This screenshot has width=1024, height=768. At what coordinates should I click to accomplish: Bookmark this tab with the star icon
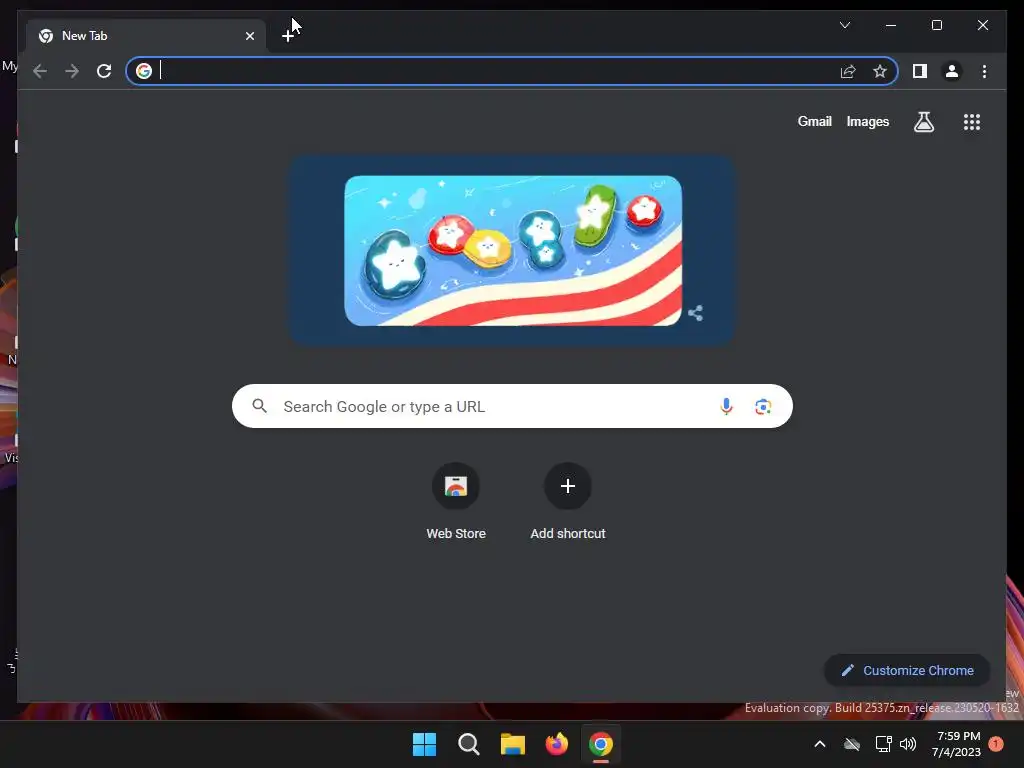tap(880, 71)
